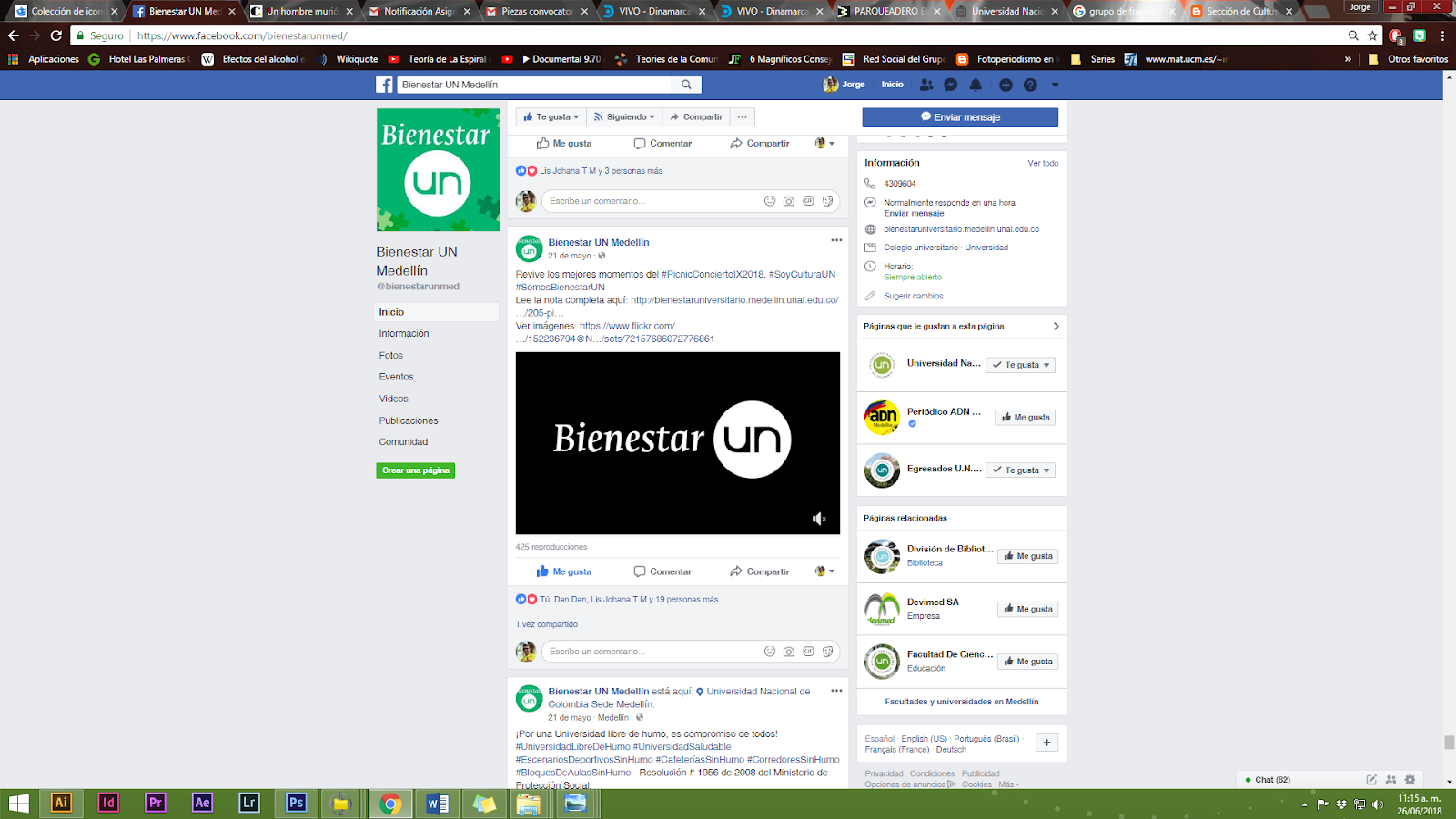Screen dimensions: 1456x819
Task: Like the 21 de mayo video post
Action: click(564, 571)
